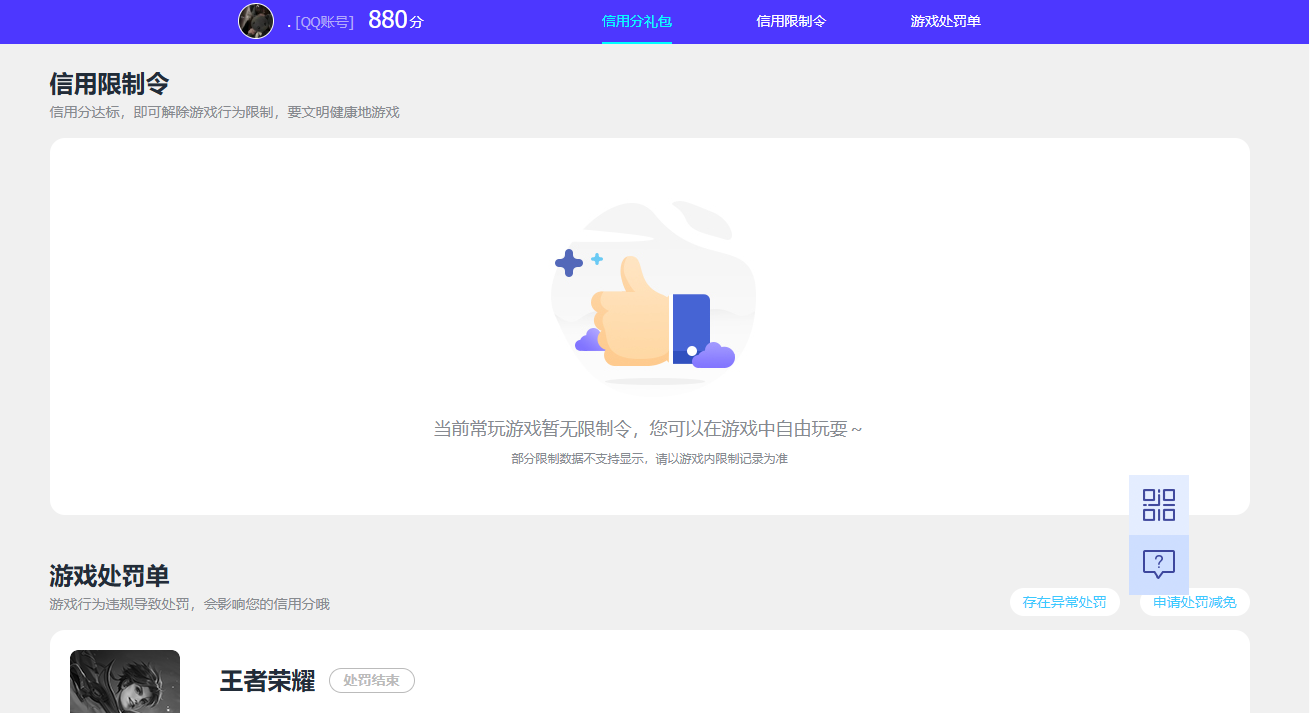Viewport: 1310px width, 713px height.
Task: Open the QR code floating icon
Action: pyautogui.click(x=1159, y=505)
